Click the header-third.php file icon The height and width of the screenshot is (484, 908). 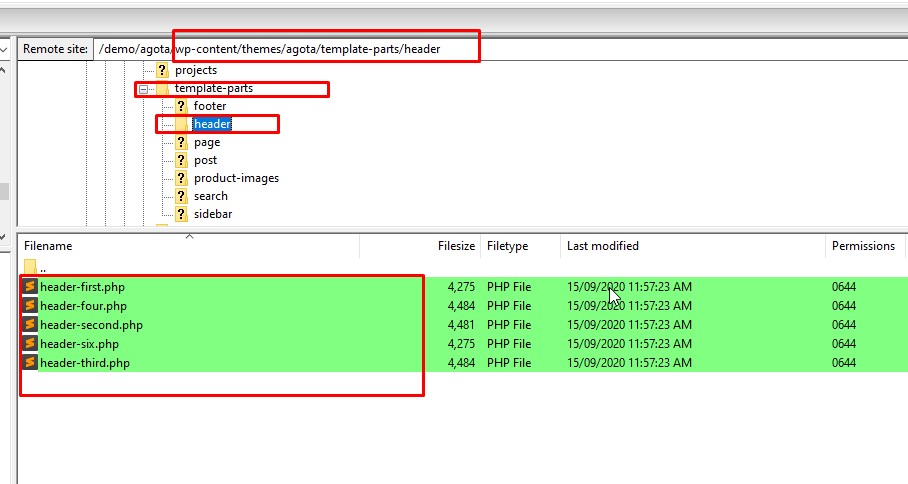click(x=30, y=363)
